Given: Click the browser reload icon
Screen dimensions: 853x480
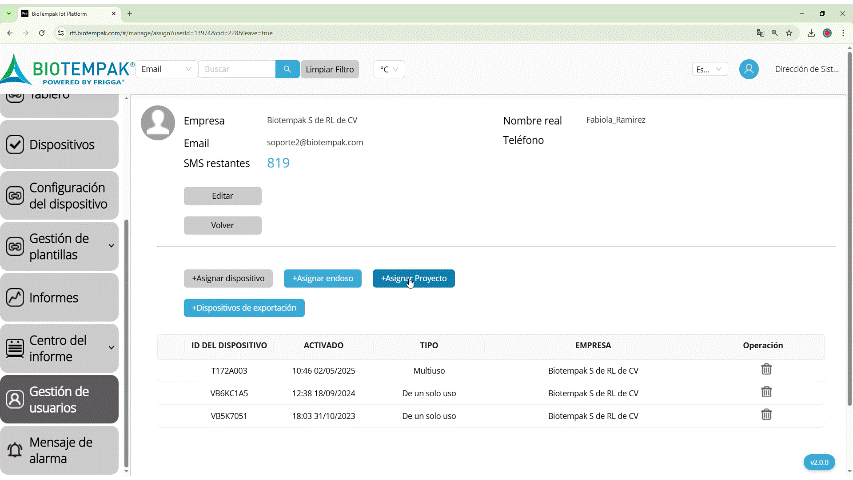Looking at the screenshot, I should click(41, 33).
